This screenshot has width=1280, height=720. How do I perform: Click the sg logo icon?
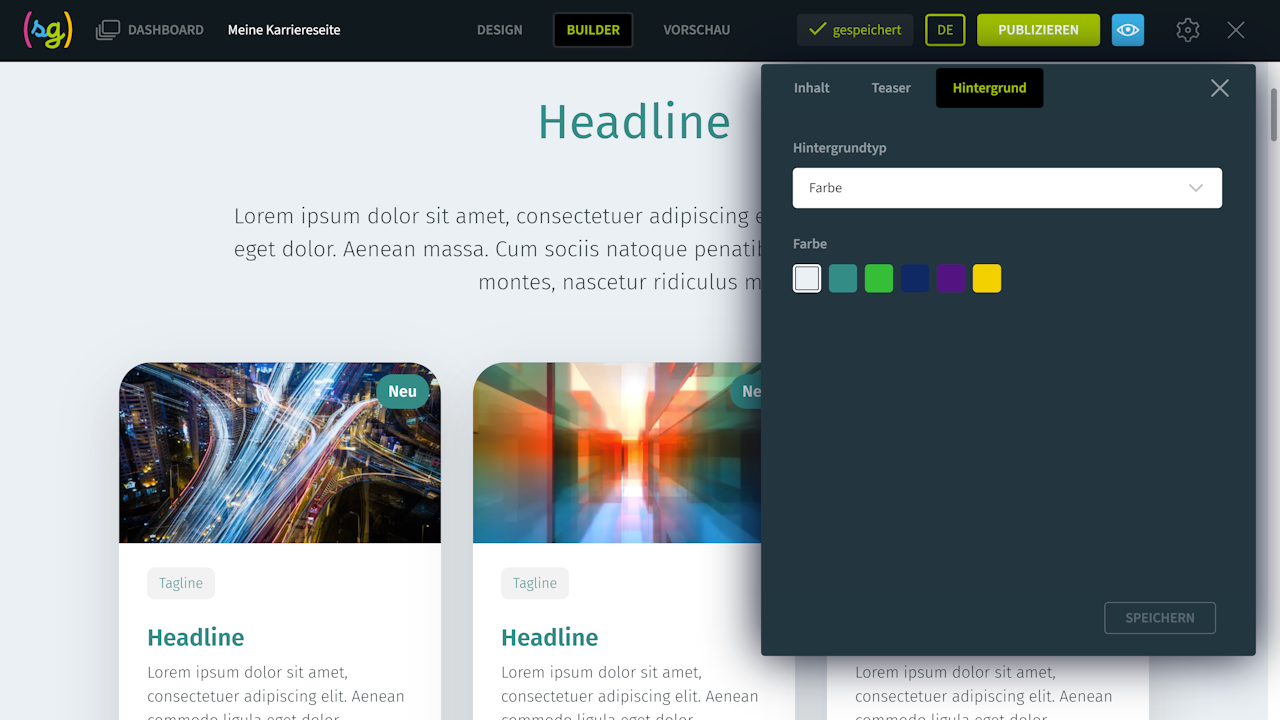(x=48, y=30)
